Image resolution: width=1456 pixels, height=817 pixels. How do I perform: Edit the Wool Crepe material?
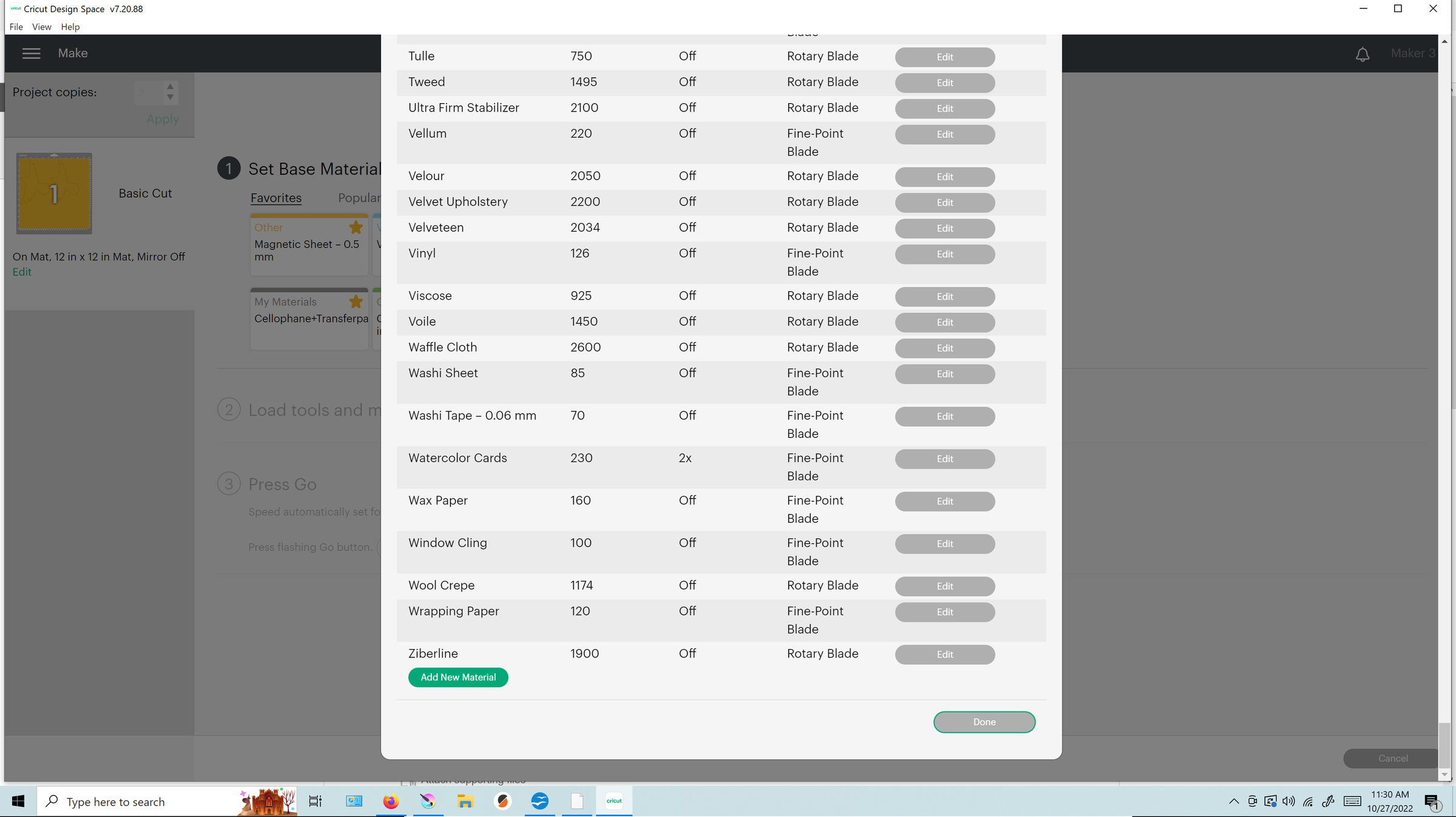[945, 586]
